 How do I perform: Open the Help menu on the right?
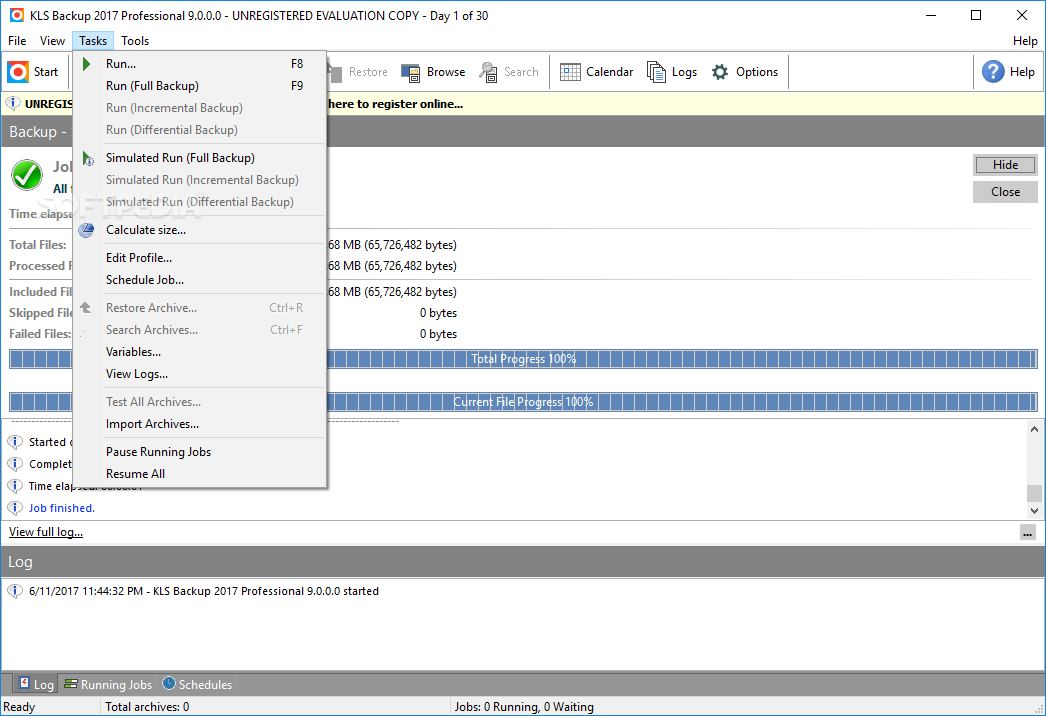coord(1025,41)
